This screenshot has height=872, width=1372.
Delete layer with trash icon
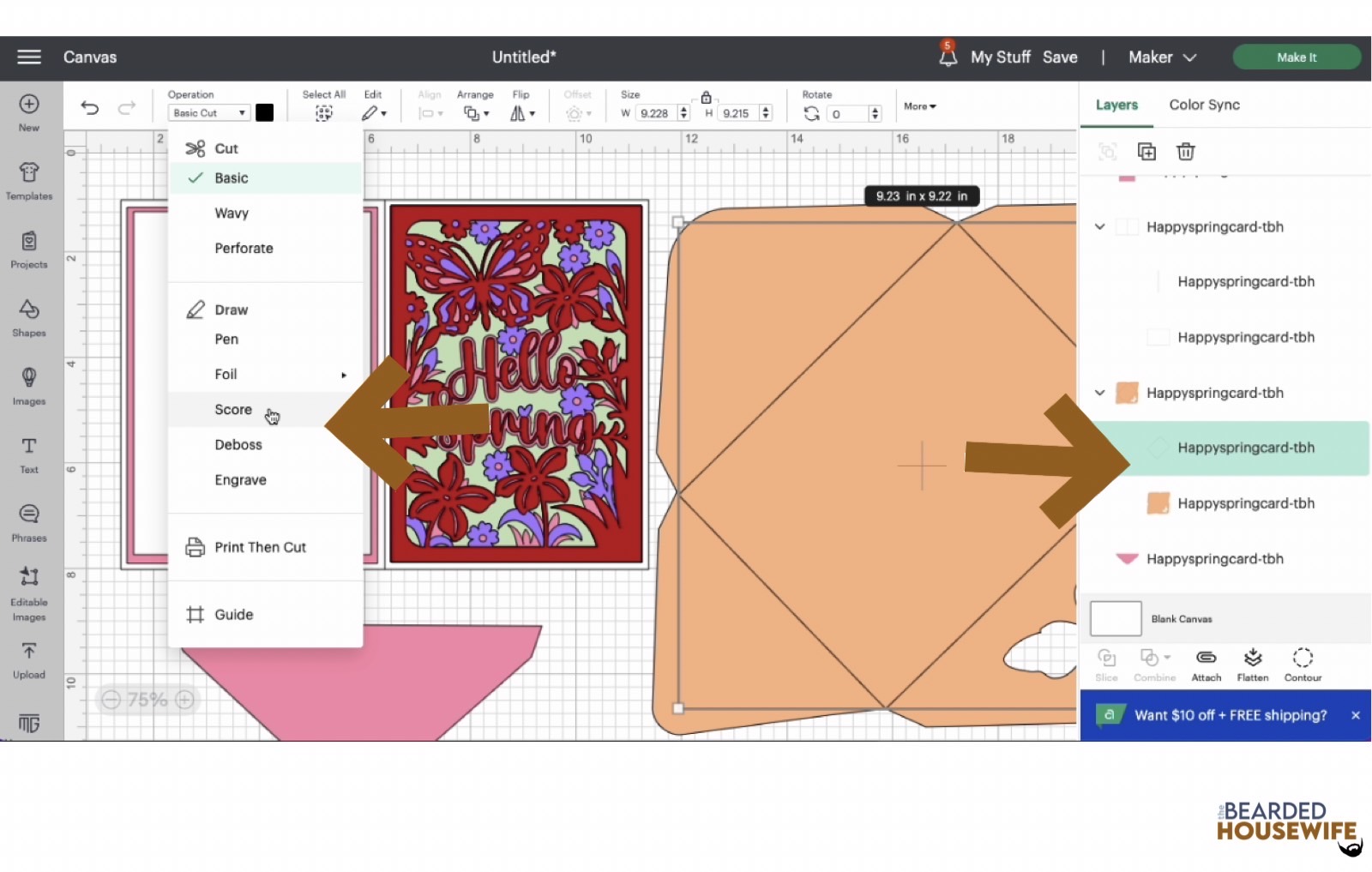[1185, 152]
